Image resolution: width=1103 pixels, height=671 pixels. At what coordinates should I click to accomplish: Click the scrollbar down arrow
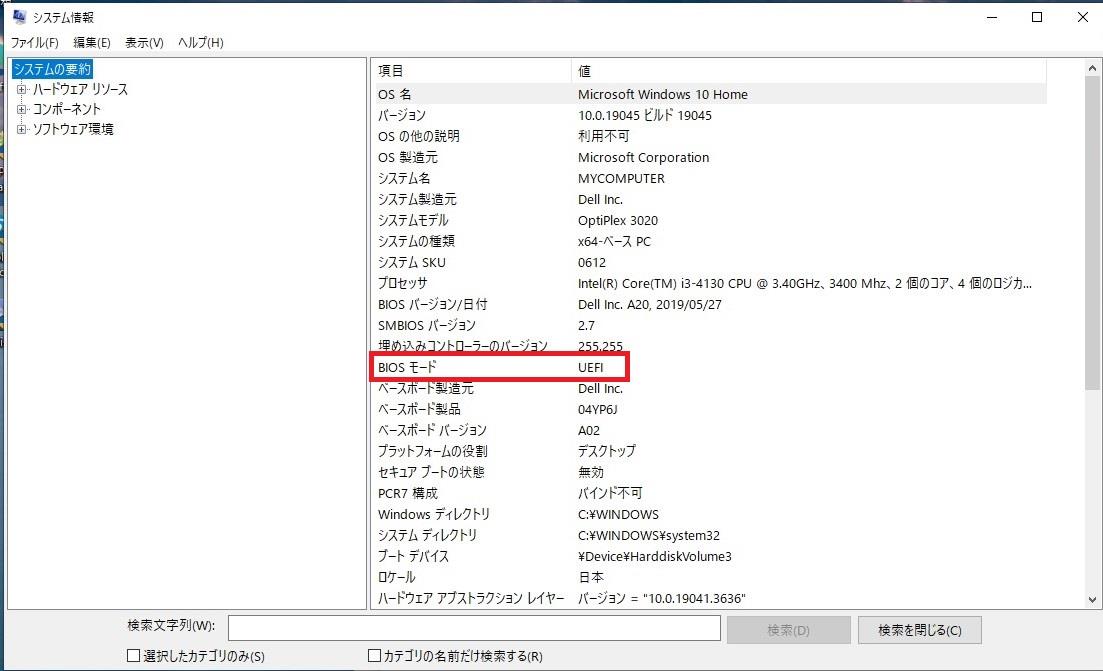click(1092, 600)
